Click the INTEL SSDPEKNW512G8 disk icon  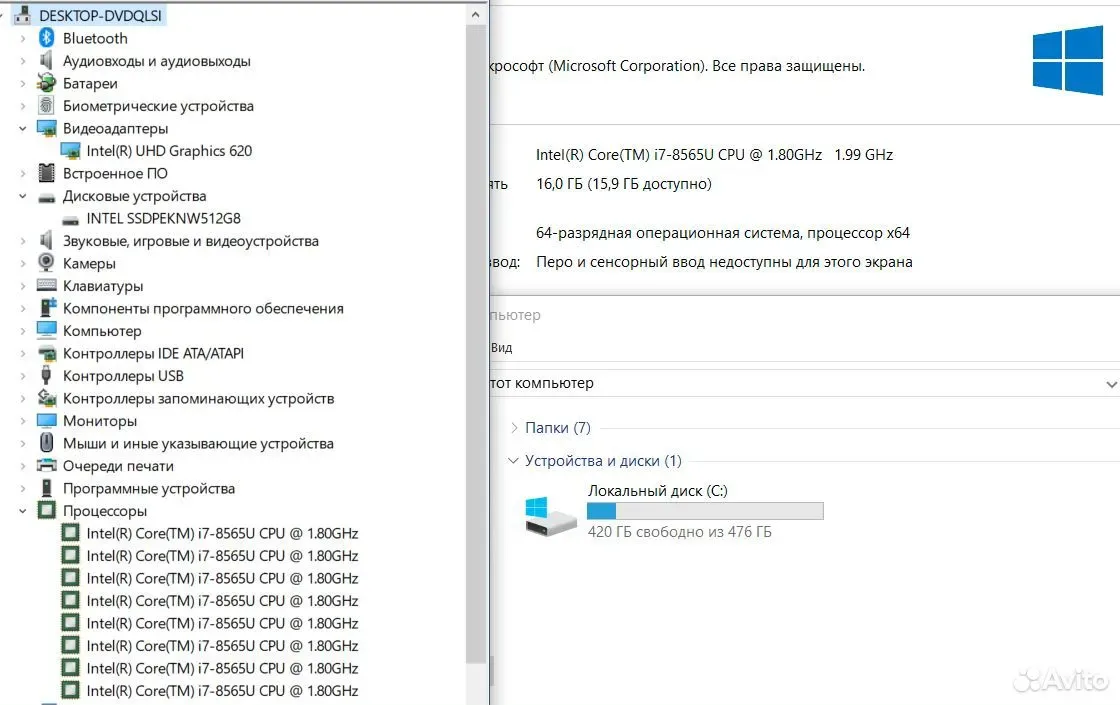(70, 219)
